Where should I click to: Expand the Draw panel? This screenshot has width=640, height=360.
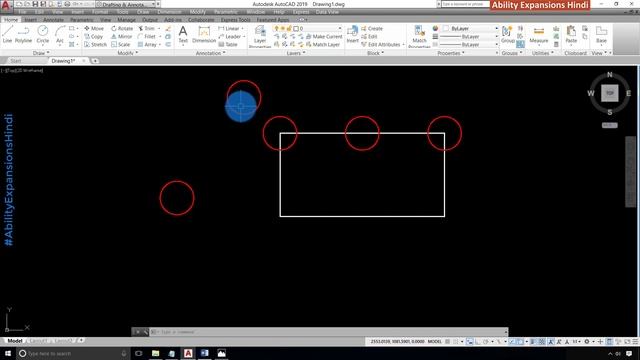[x=41, y=53]
